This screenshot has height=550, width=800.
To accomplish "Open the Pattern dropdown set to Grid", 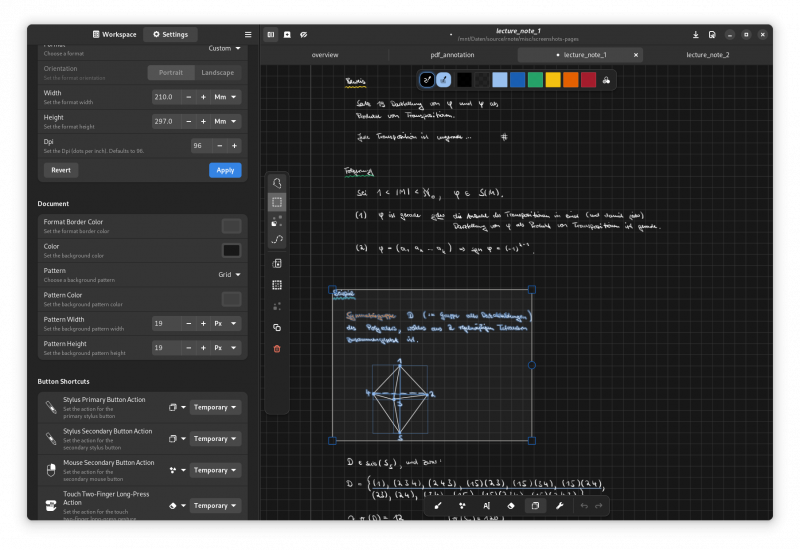I will coord(229,274).
